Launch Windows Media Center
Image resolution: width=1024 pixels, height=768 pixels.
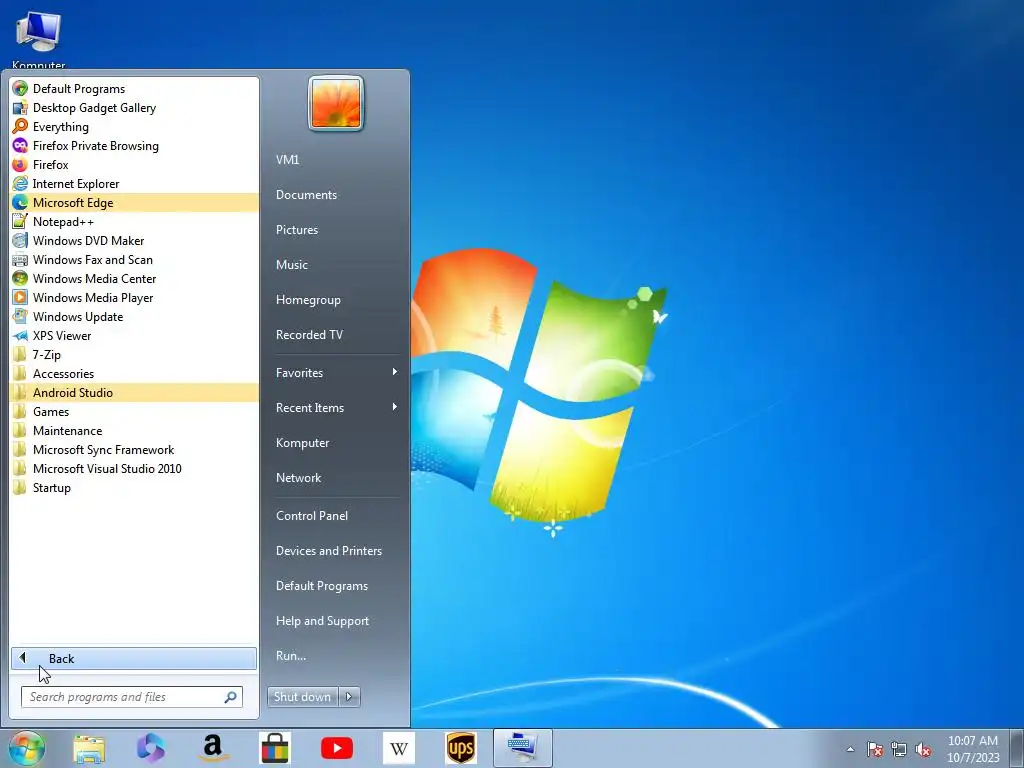[135, 278]
